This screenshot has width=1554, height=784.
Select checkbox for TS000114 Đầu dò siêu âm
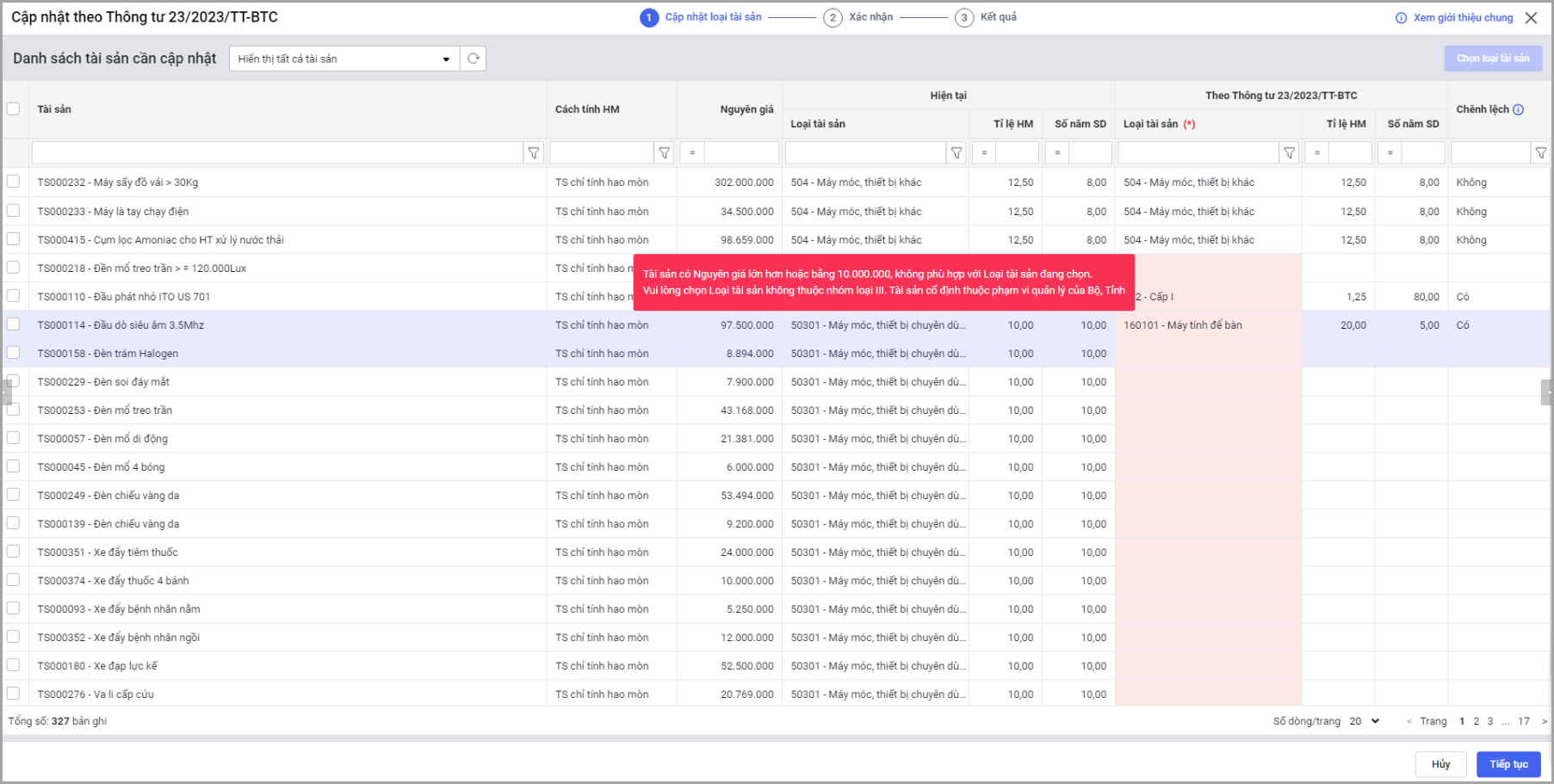14,324
